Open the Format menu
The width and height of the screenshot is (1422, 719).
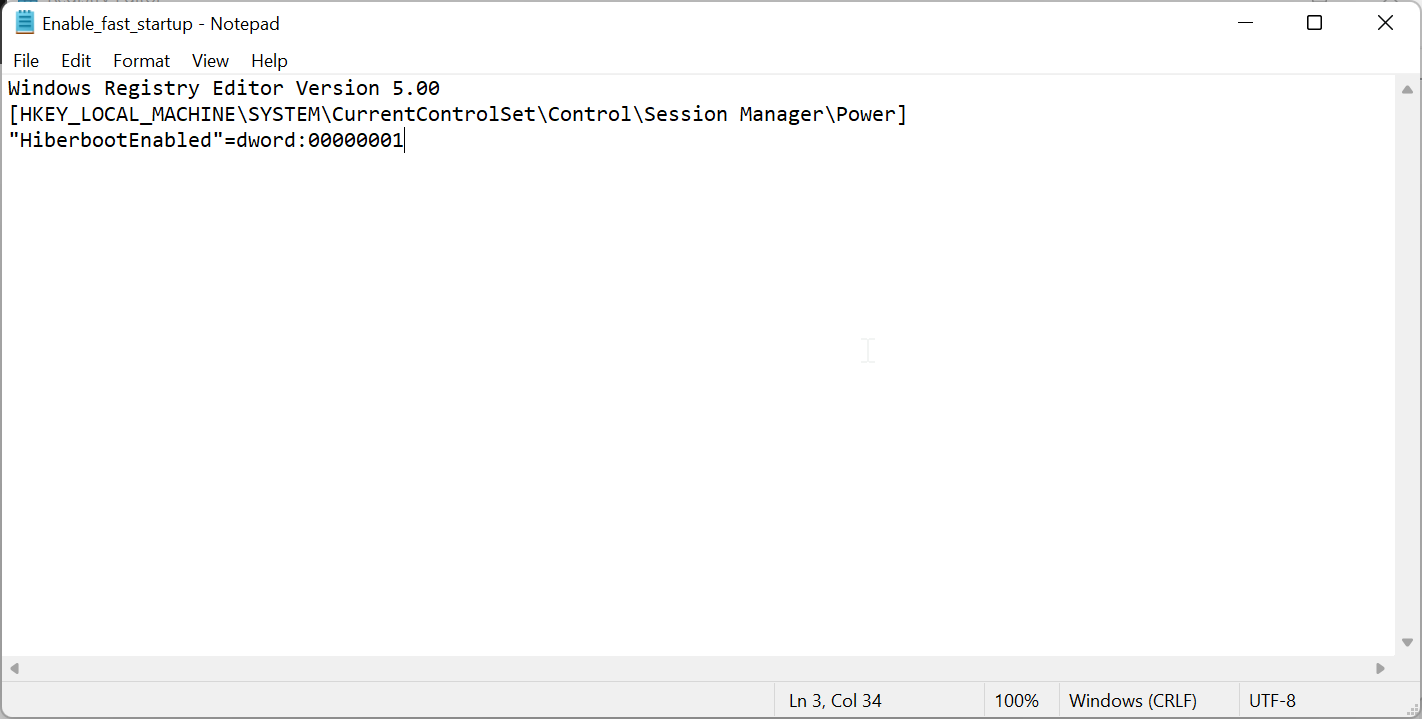pos(141,61)
